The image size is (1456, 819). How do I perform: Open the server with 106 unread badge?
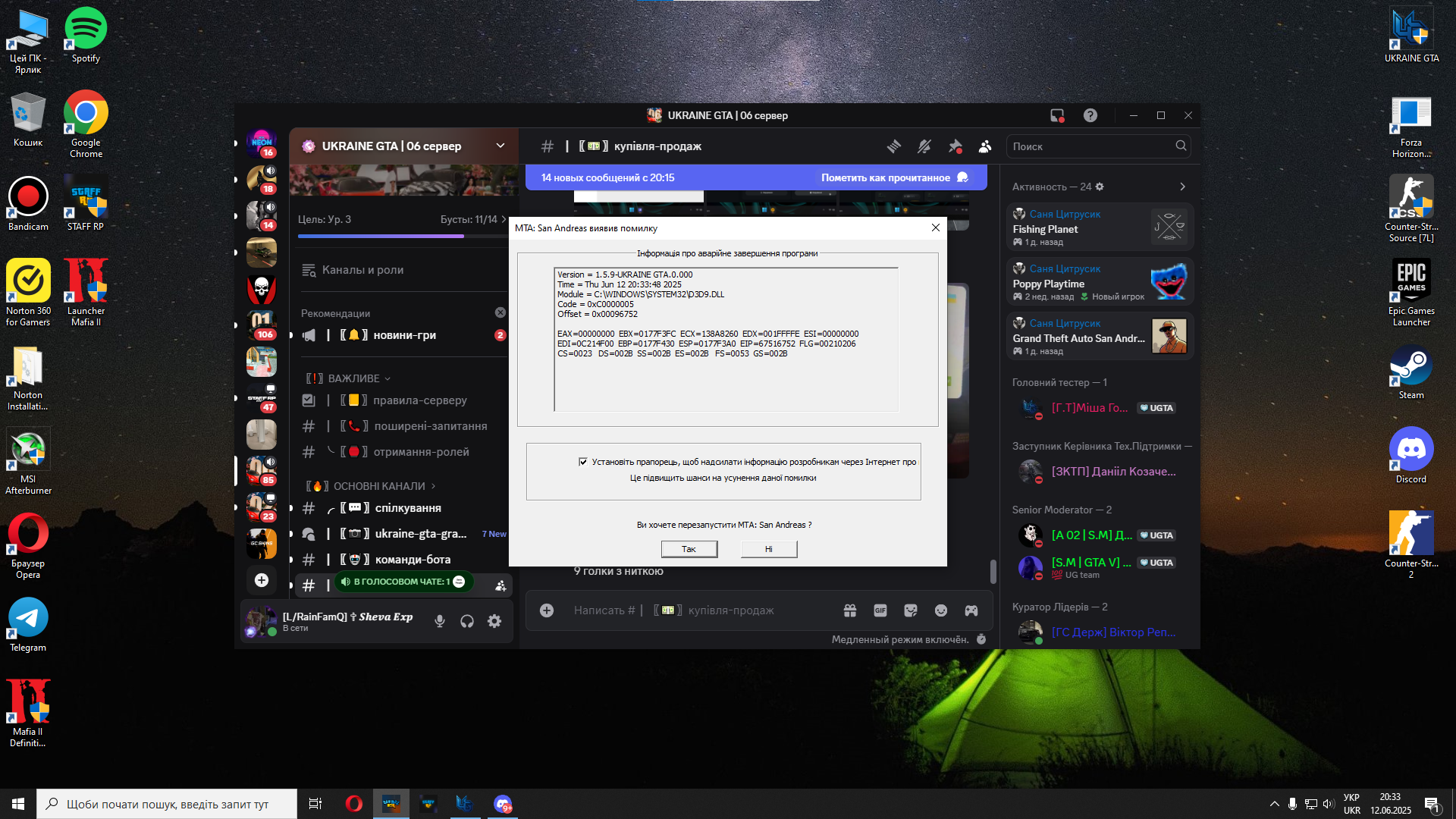click(x=262, y=325)
